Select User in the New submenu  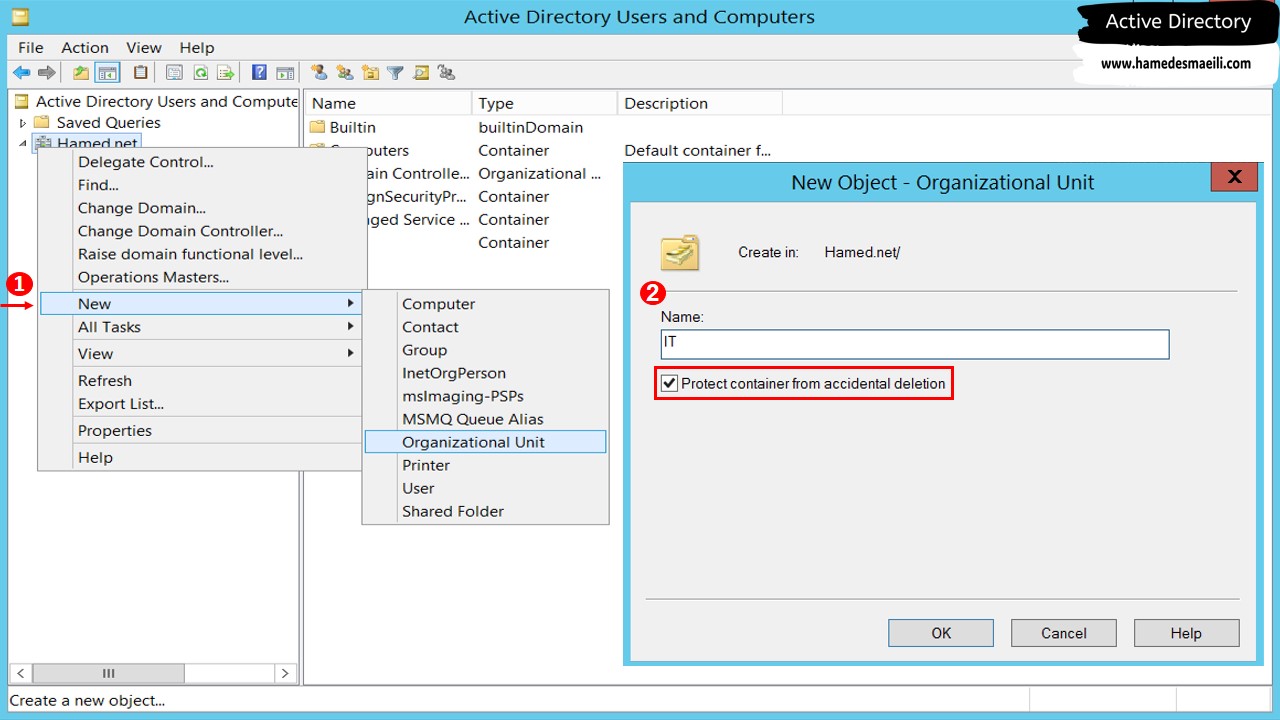(x=485, y=488)
